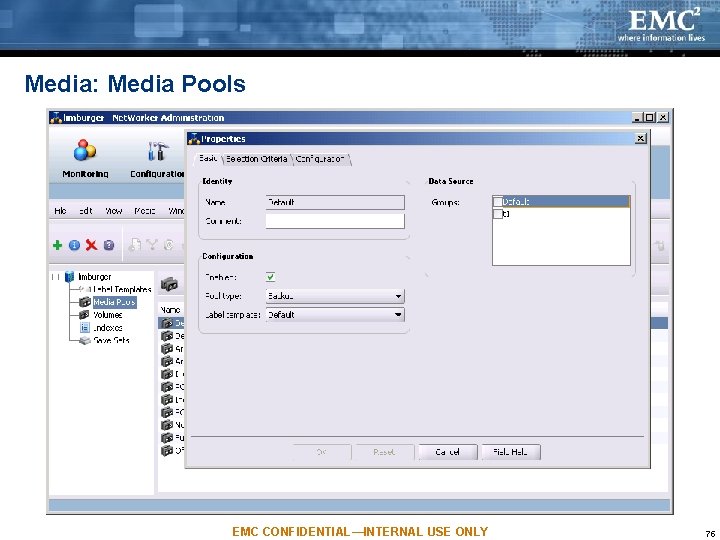Check the Default group checkbox
The width and height of the screenshot is (720, 540).
498,202
